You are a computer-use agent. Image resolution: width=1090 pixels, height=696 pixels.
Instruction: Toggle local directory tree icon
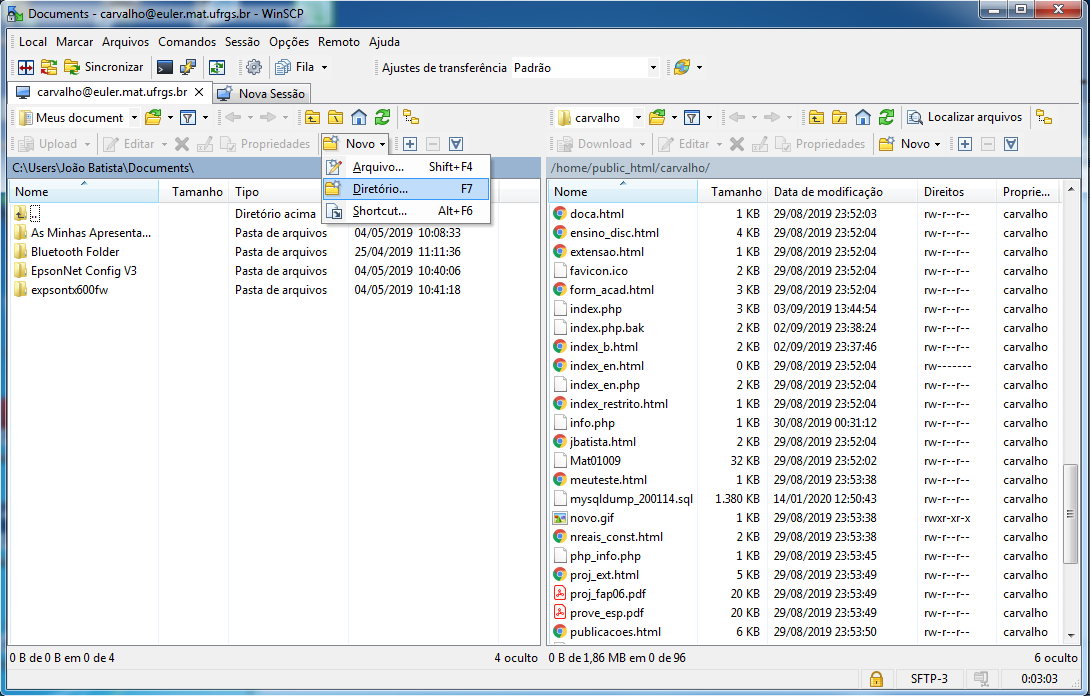(x=412, y=118)
